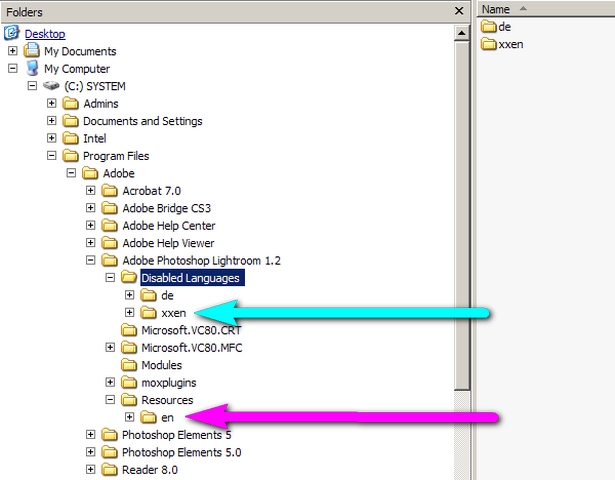Click the Photoshop Elements 5.0 folder icon
This screenshot has height=480, width=615.
point(109,452)
